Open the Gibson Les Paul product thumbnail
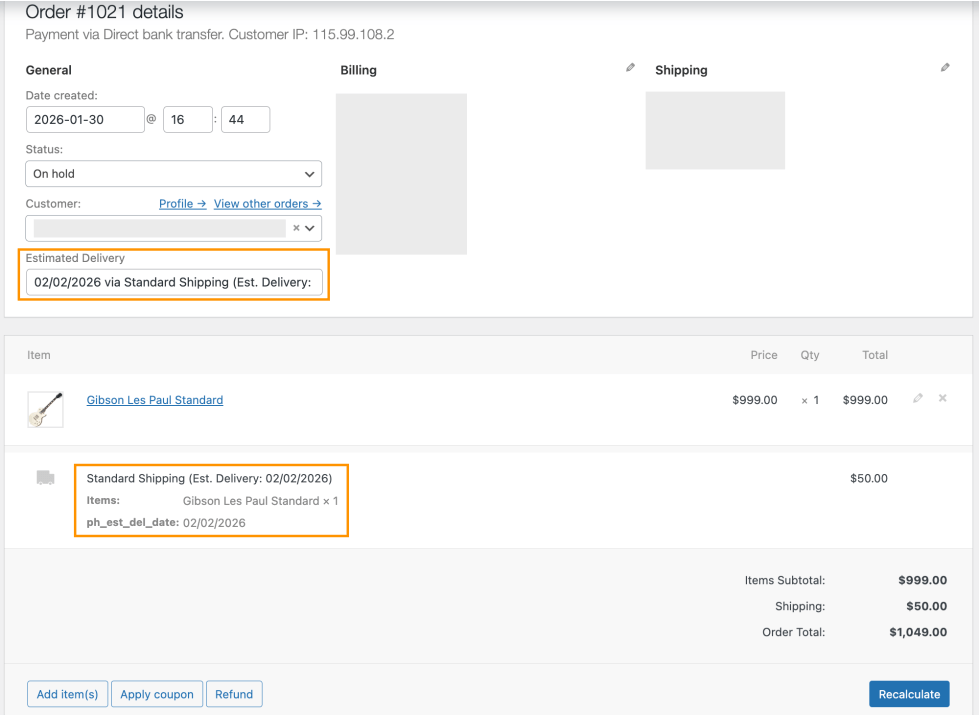The height and width of the screenshot is (715, 979). [45, 409]
